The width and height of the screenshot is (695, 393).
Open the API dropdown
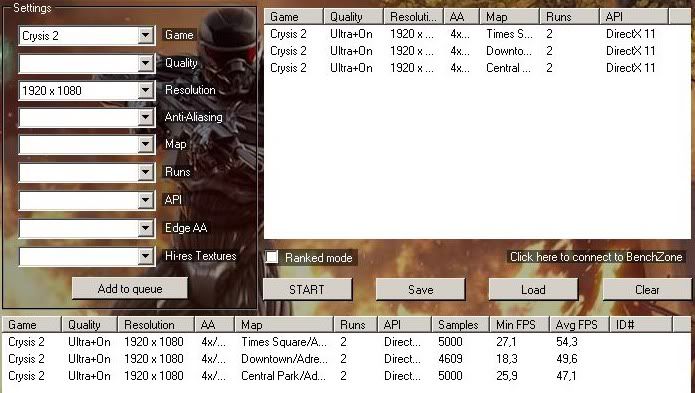[x=87, y=201]
